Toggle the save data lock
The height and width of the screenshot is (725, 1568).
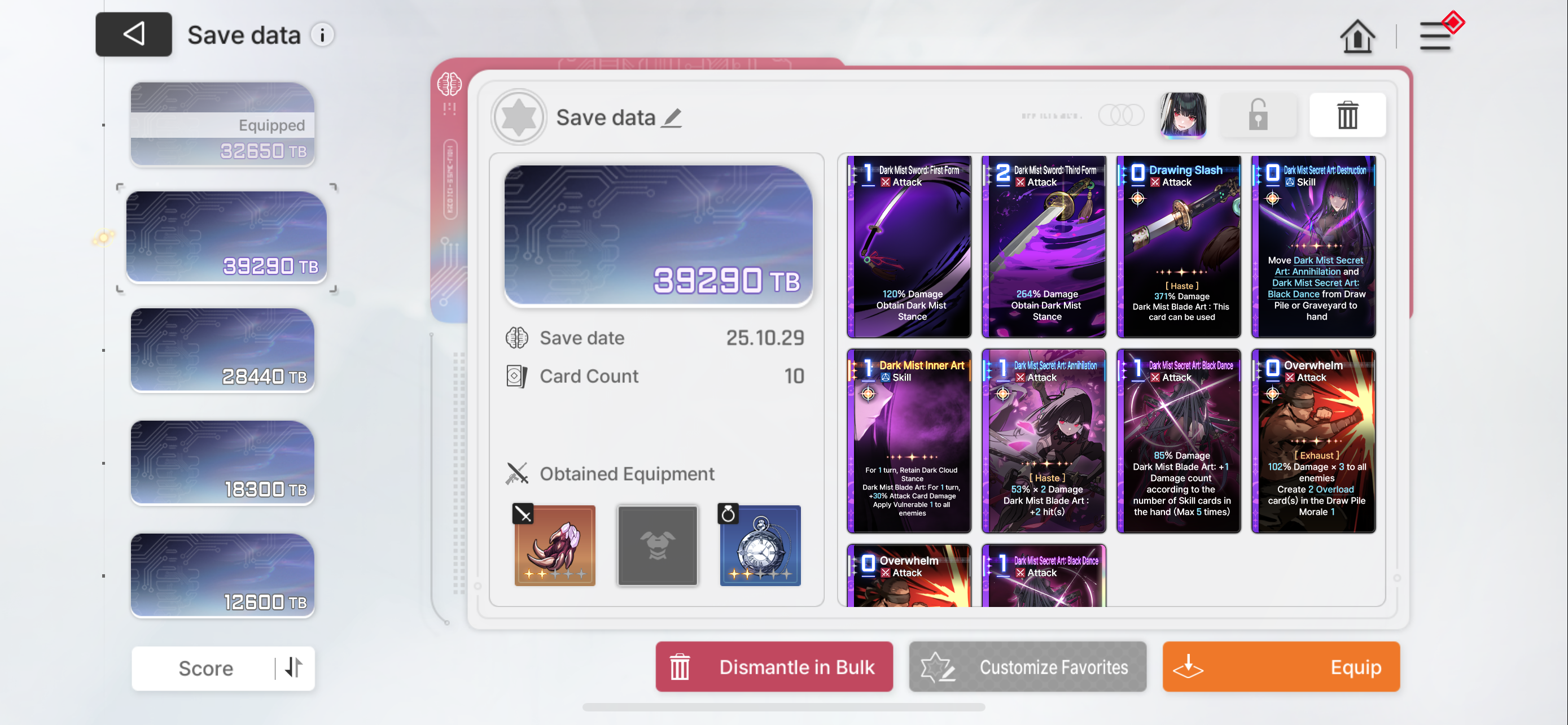coord(1258,115)
